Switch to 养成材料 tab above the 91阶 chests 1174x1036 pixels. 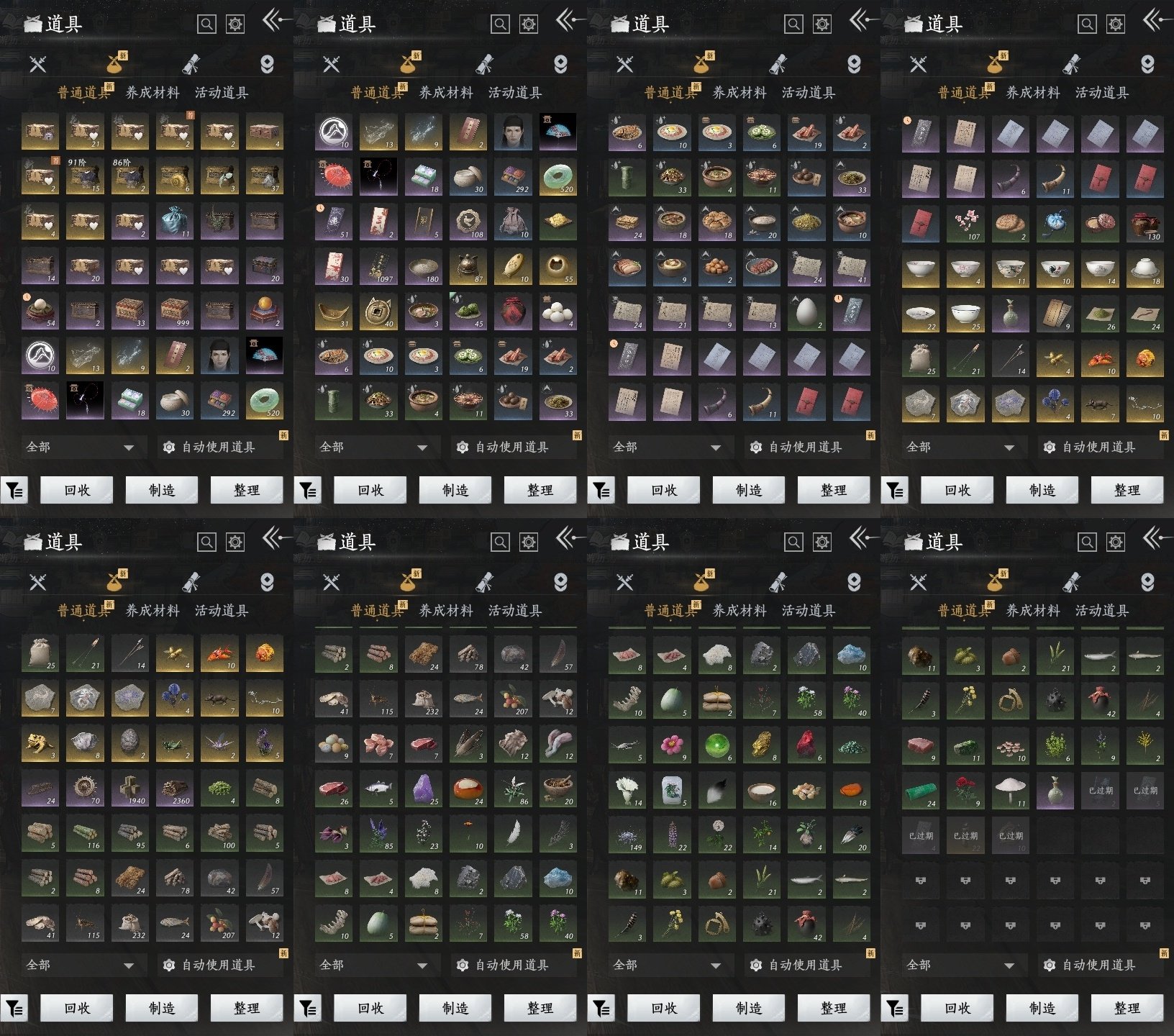click(153, 93)
